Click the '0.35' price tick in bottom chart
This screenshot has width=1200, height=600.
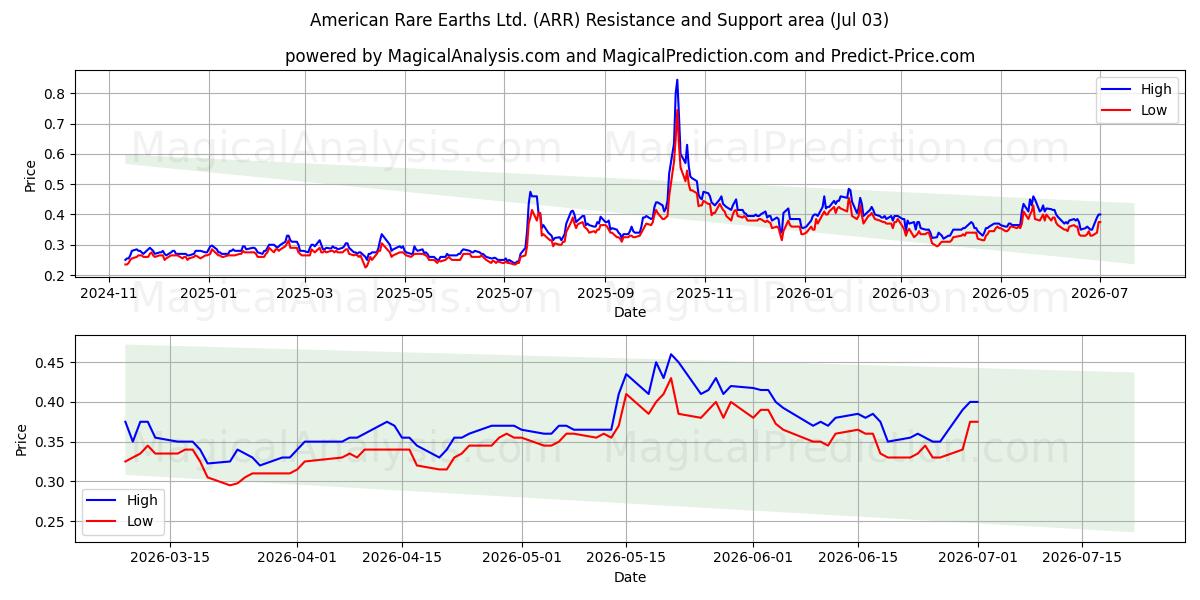(x=52, y=442)
